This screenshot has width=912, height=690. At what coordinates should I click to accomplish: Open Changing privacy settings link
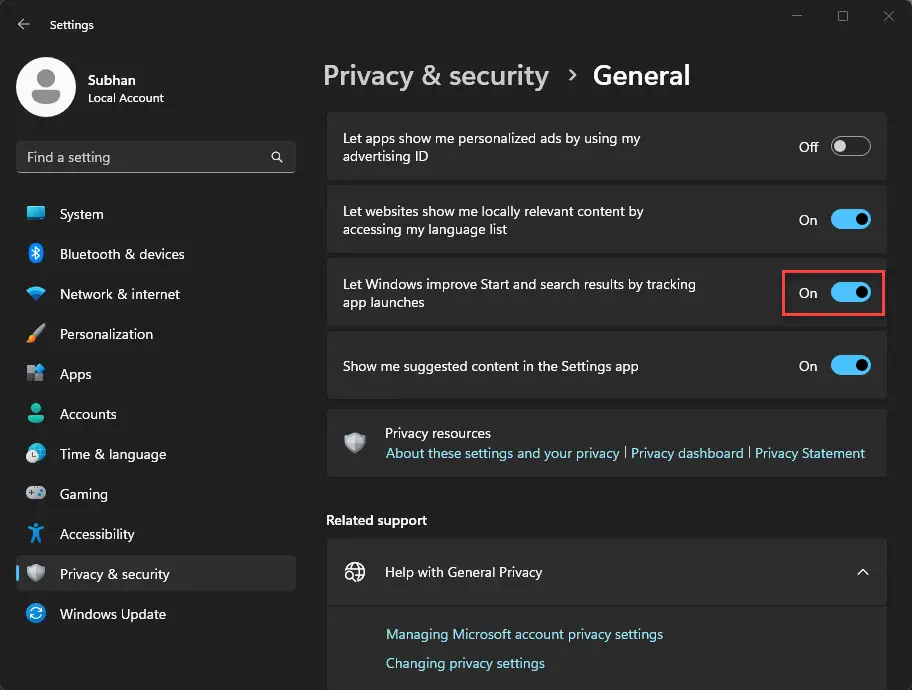coord(465,663)
